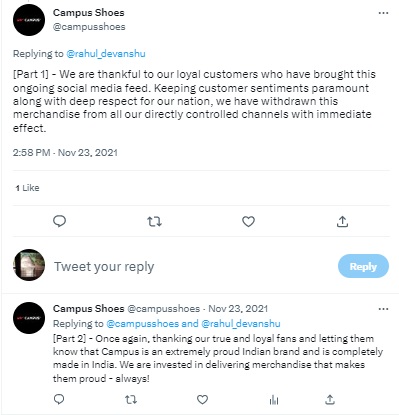399x415 pixels.
Task: Click reply icon on main tweet
Action: tap(60, 221)
